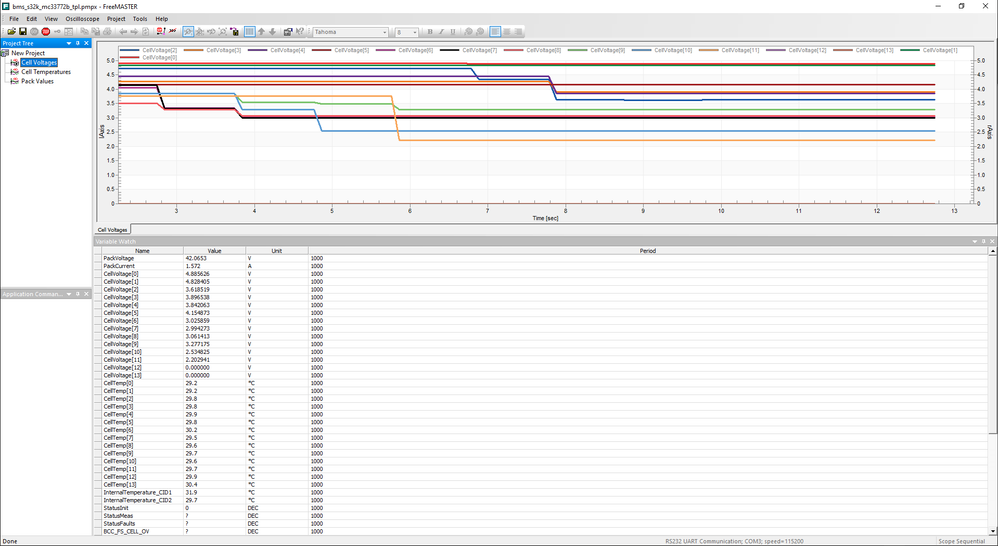Viewport: 998px width, 546px height.
Task: Open the Project menu
Action: coord(116,19)
